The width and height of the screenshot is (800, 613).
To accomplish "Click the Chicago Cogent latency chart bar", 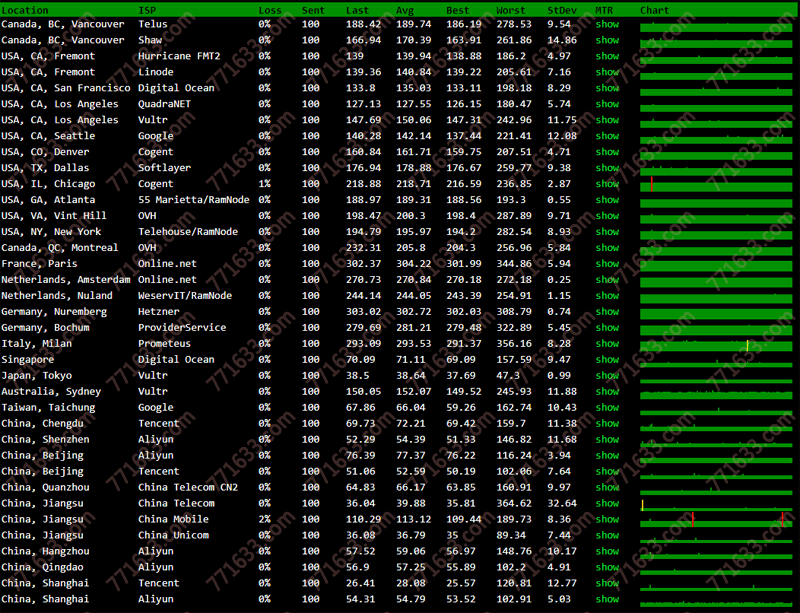I will (716, 184).
